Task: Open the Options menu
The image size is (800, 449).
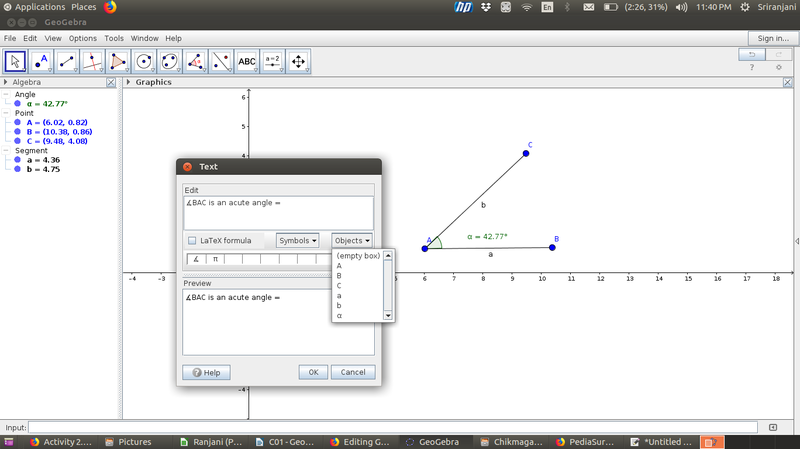Action: click(83, 38)
